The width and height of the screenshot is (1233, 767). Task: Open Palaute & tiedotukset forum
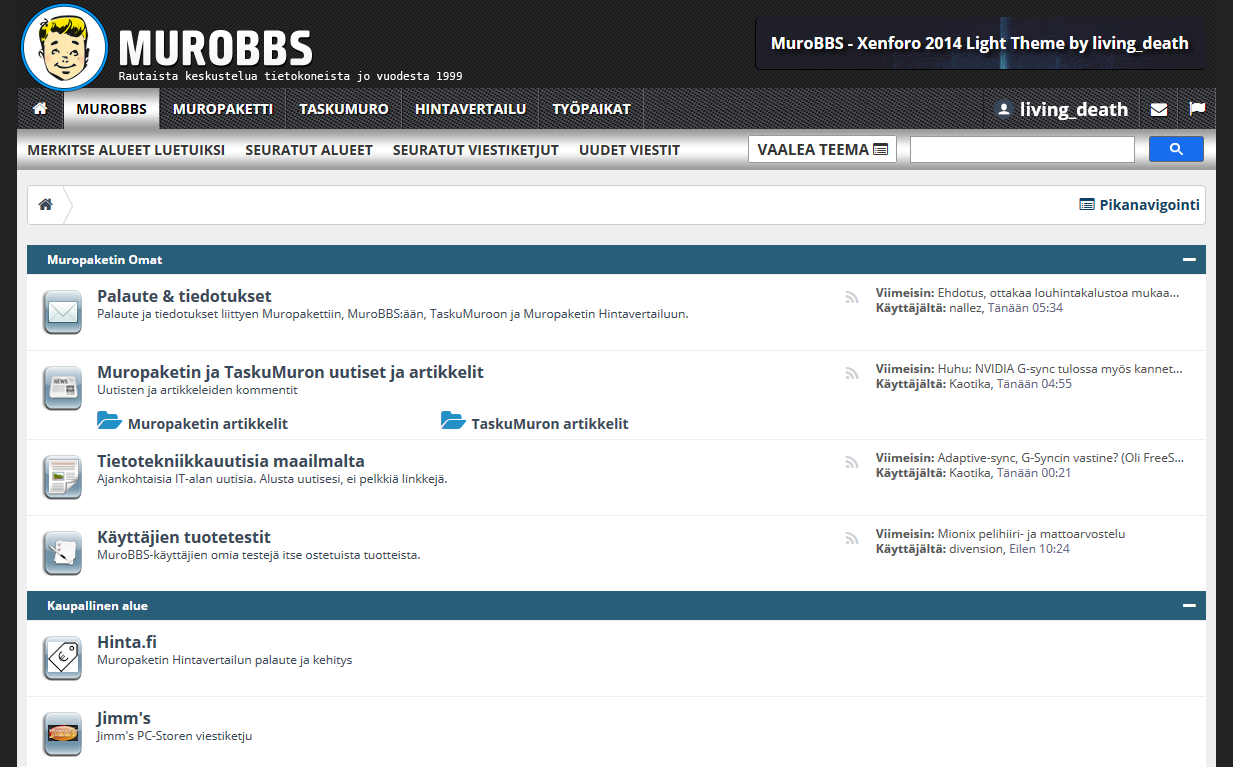tap(184, 296)
